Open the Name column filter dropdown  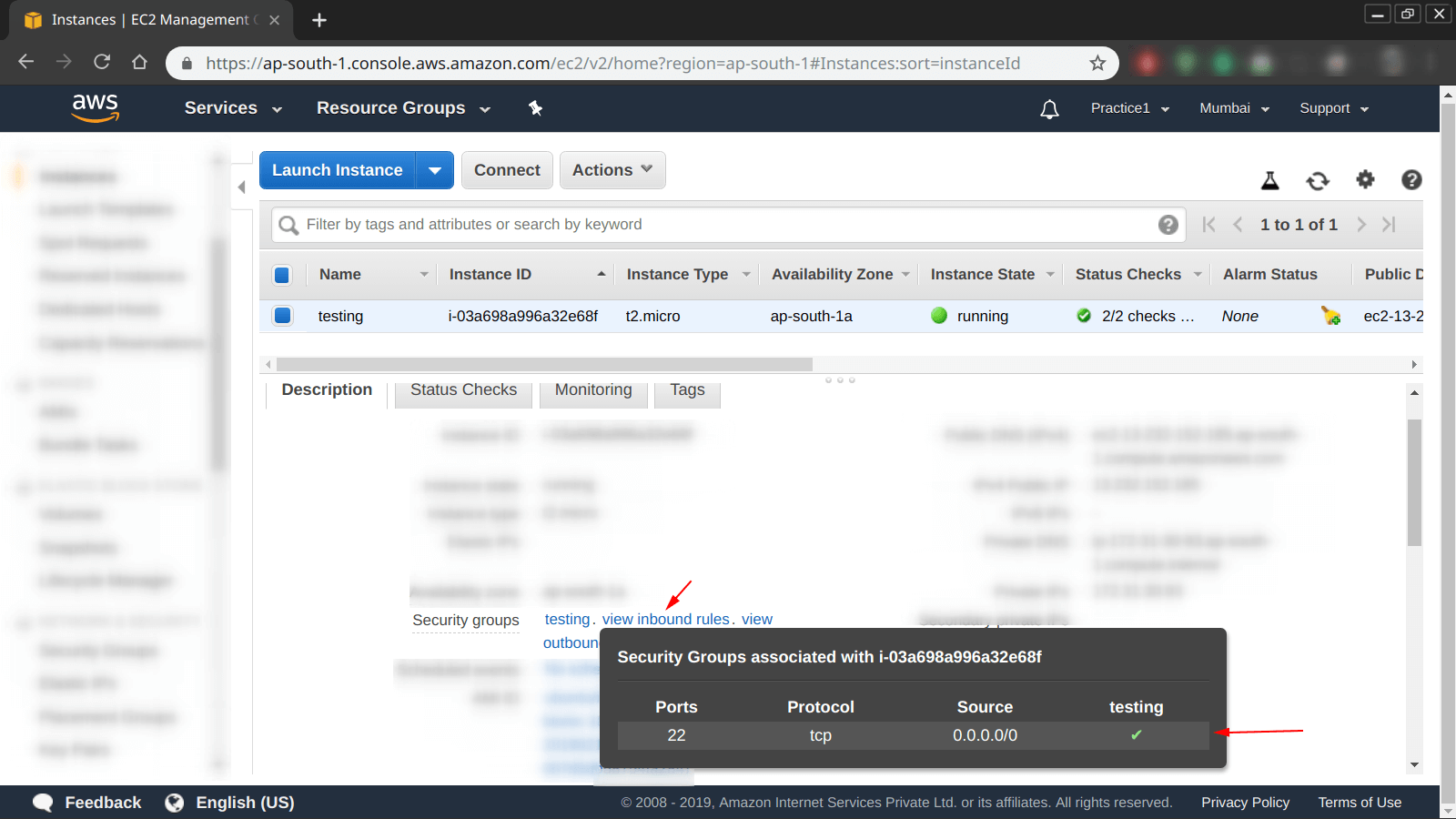(x=424, y=275)
